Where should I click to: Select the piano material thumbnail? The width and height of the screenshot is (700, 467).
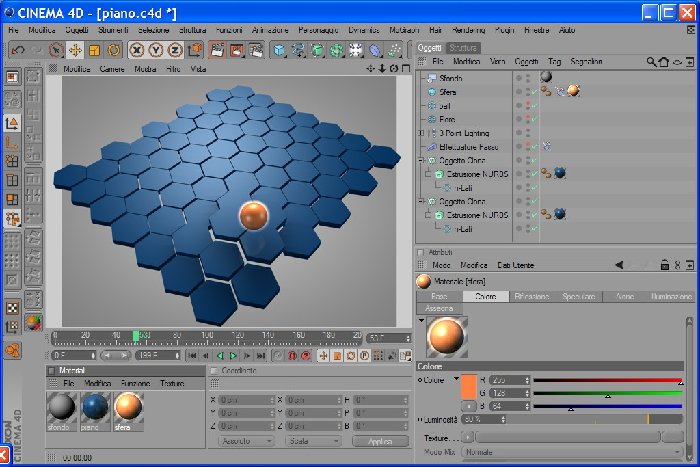95,412
